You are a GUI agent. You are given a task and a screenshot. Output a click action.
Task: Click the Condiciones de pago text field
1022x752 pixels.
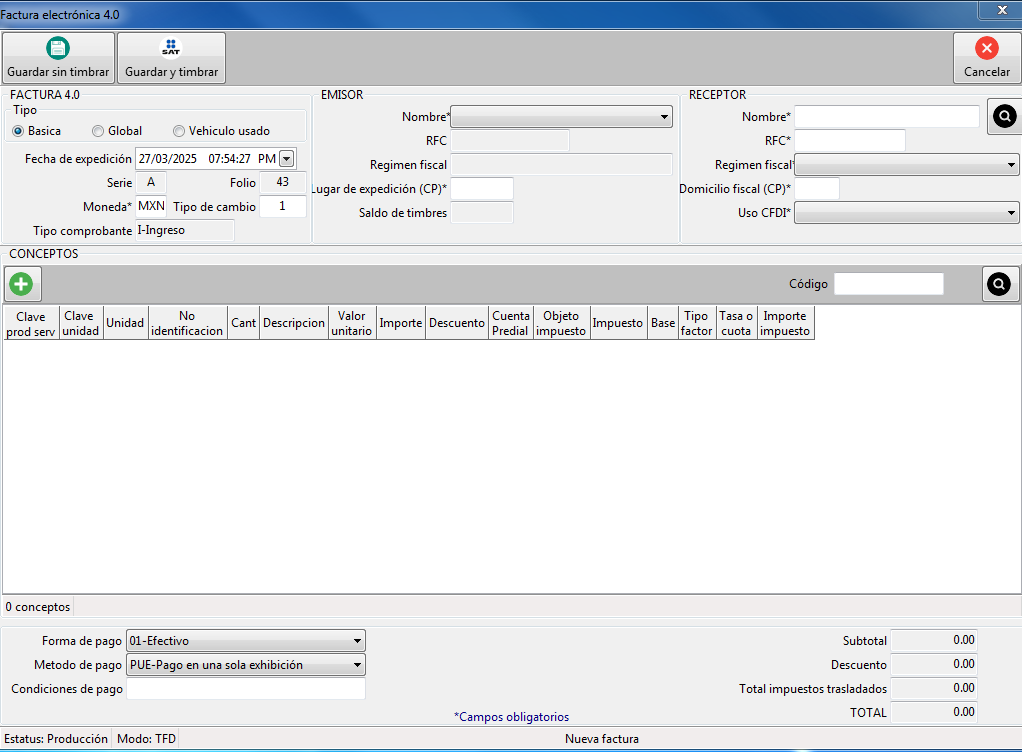point(246,689)
